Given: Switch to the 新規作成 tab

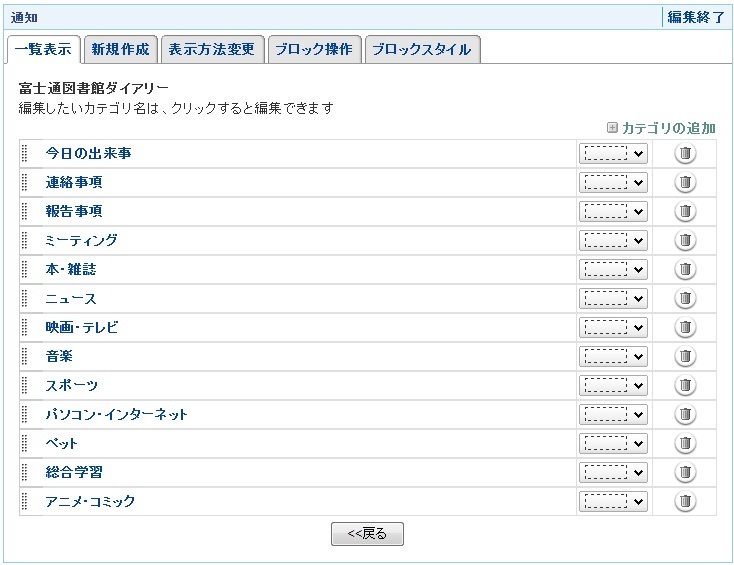Looking at the screenshot, I should point(120,49).
